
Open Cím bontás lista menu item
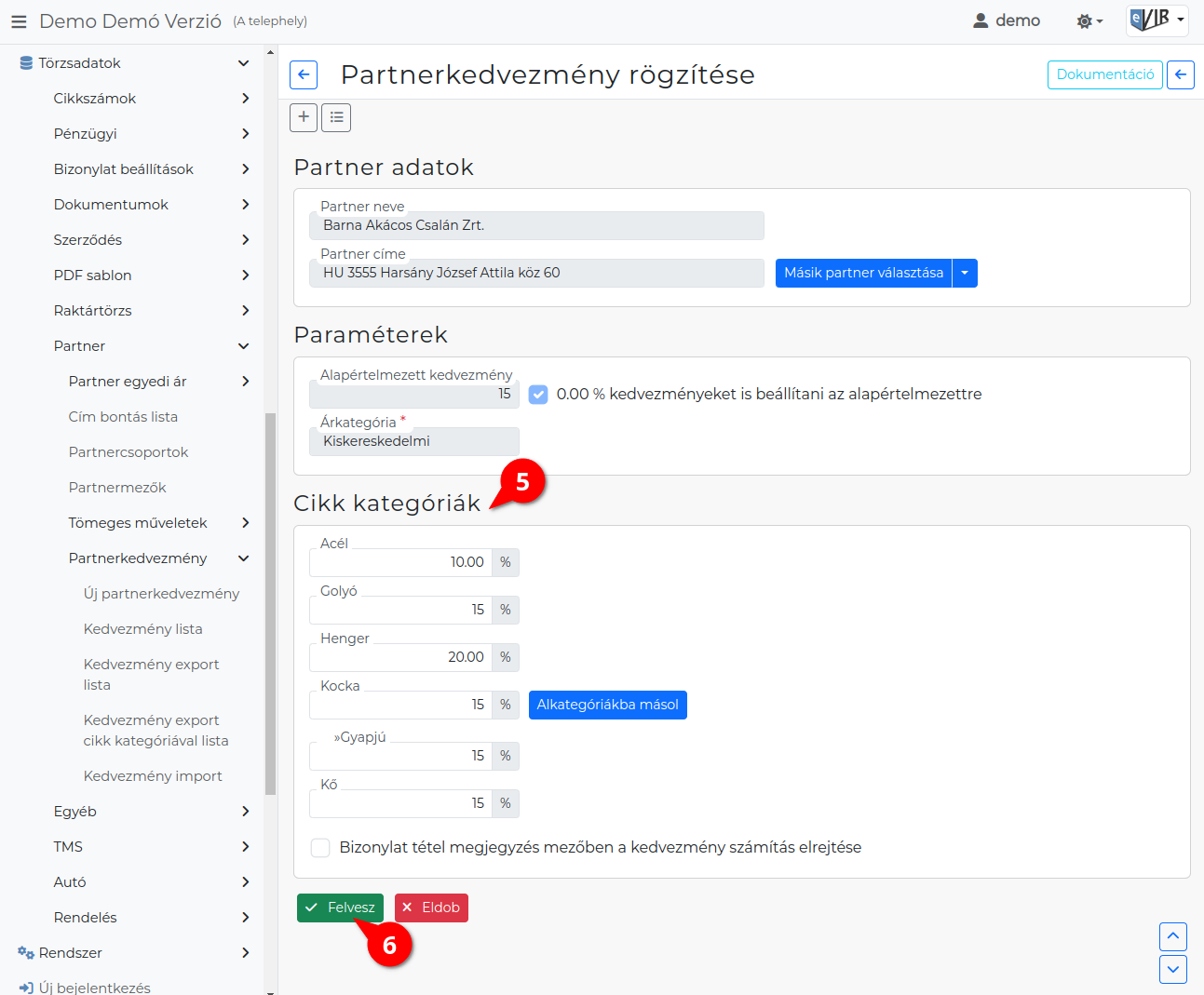[123, 417]
